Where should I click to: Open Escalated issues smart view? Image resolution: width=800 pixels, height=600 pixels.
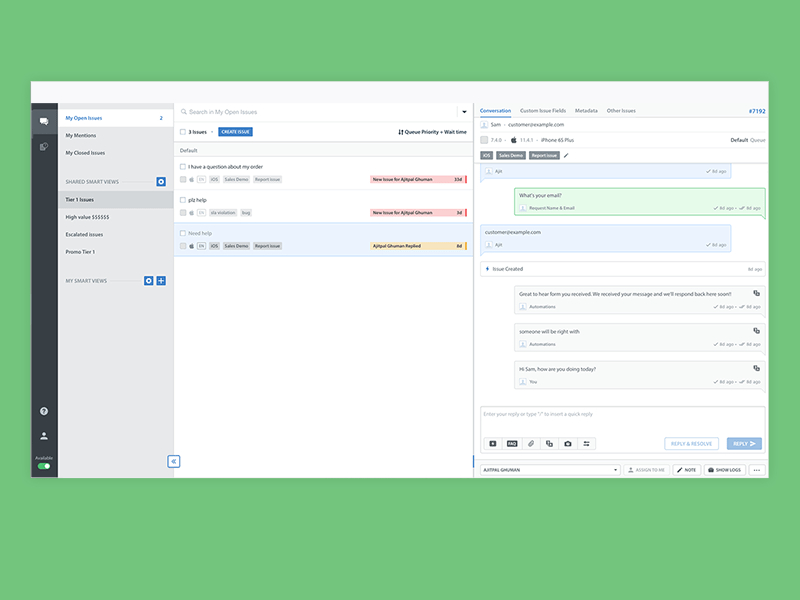(x=116, y=234)
